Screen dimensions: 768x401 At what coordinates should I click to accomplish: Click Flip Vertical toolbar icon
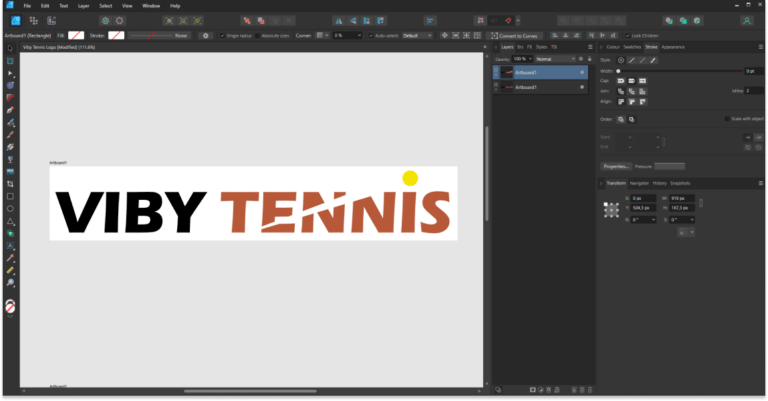point(353,21)
